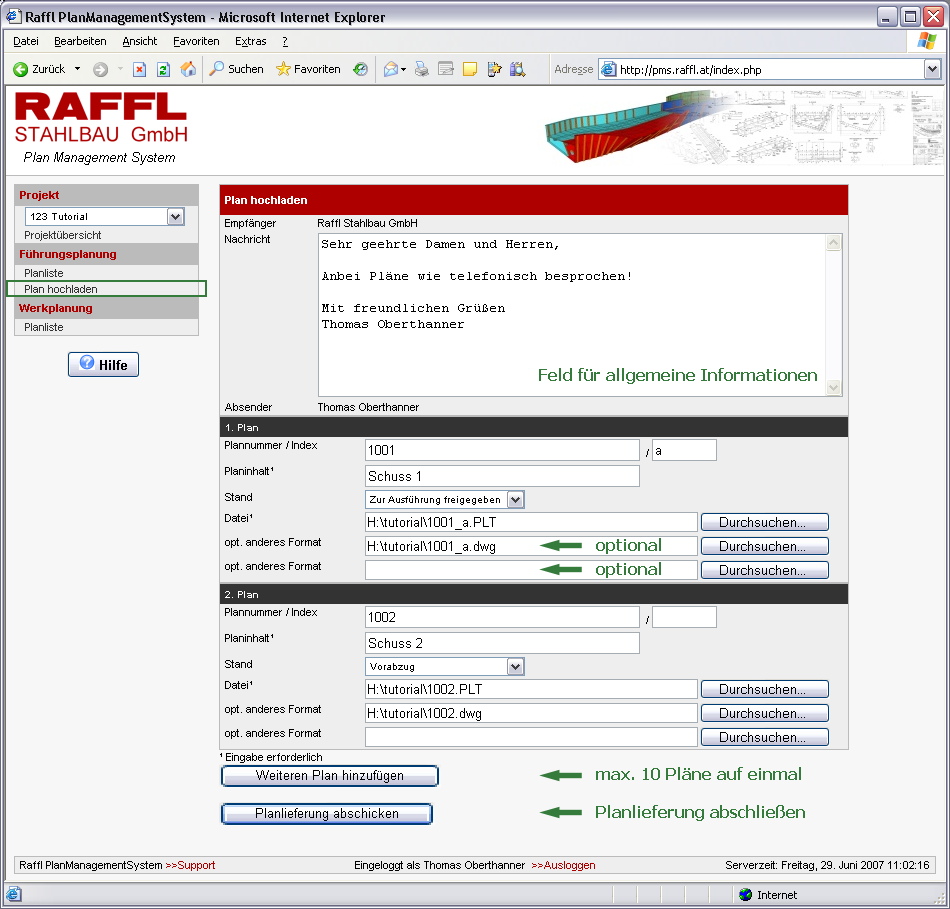The image size is (950, 909).
Task: Click the Ausloggen link in footer
Action: click(563, 865)
